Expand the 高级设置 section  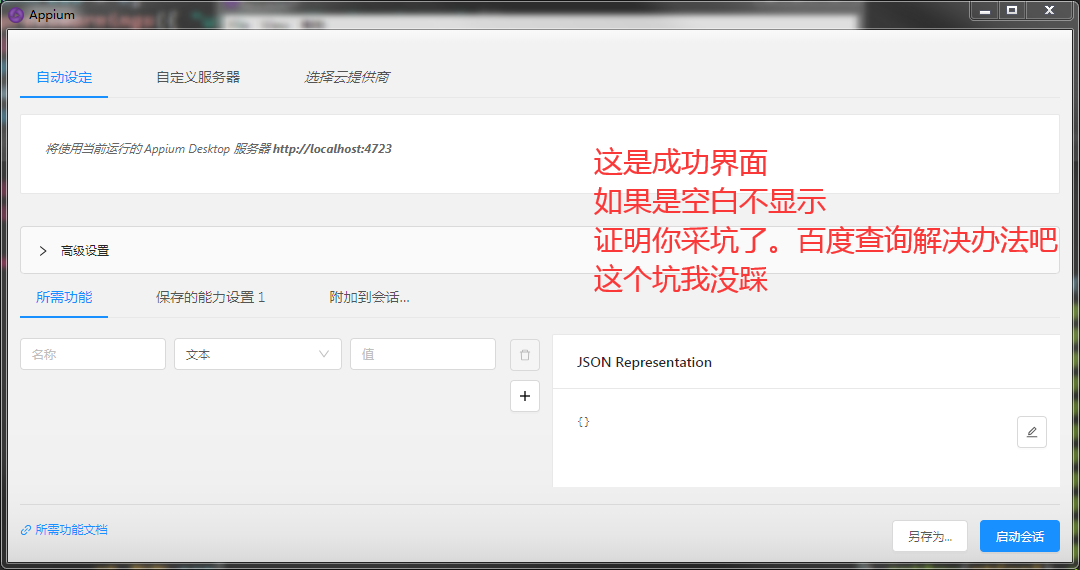pyautogui.click(x=539, y=251)
